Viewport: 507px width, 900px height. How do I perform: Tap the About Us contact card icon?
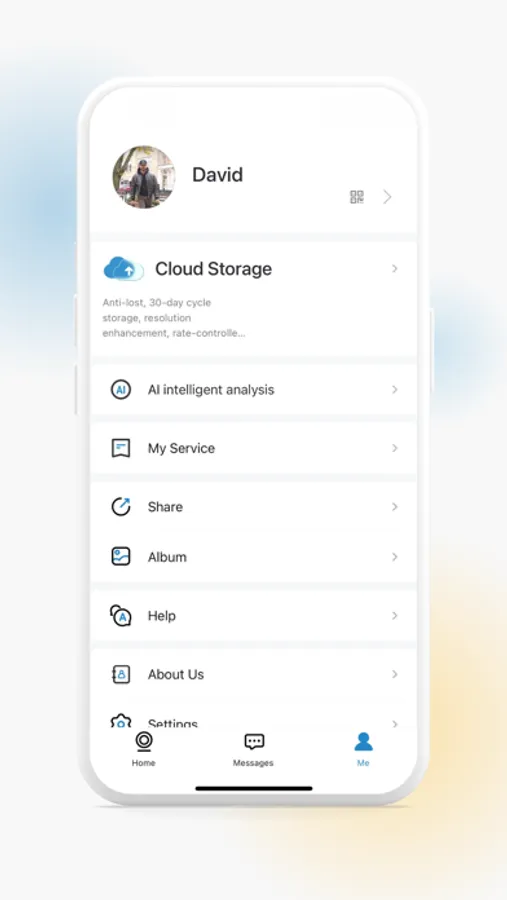coord(121,674)
